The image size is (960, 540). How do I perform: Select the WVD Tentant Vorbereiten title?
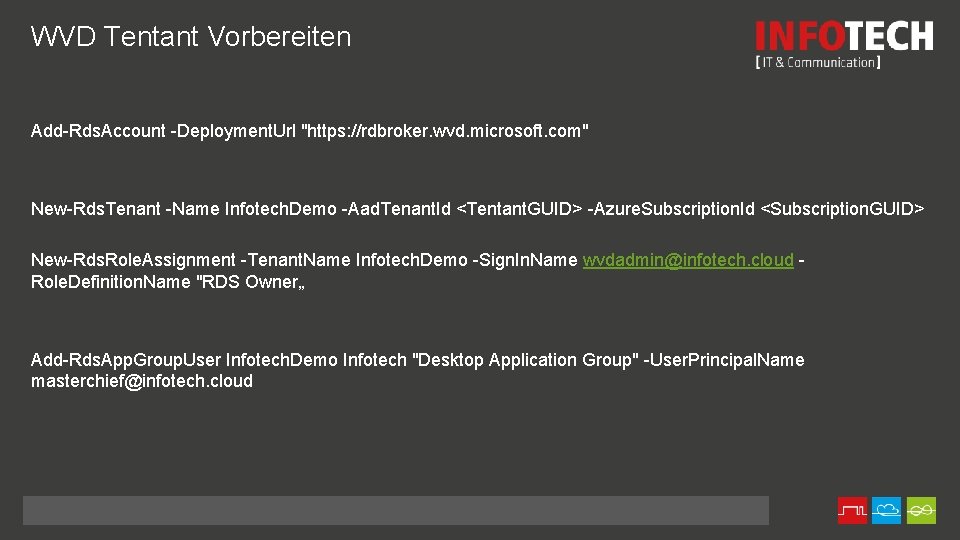click(x=191, y=37)
